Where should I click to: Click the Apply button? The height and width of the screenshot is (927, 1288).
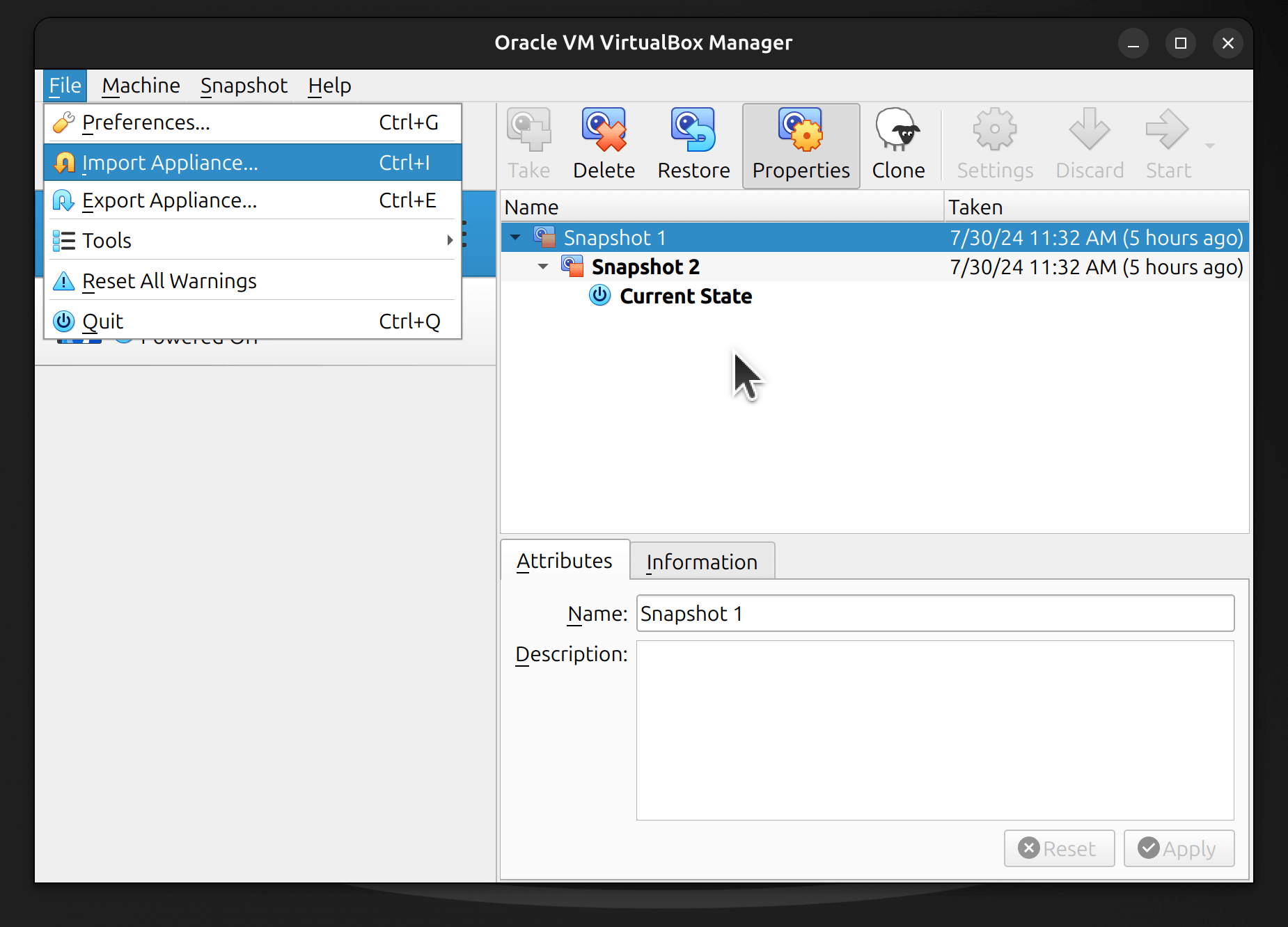coord(1179,848)
